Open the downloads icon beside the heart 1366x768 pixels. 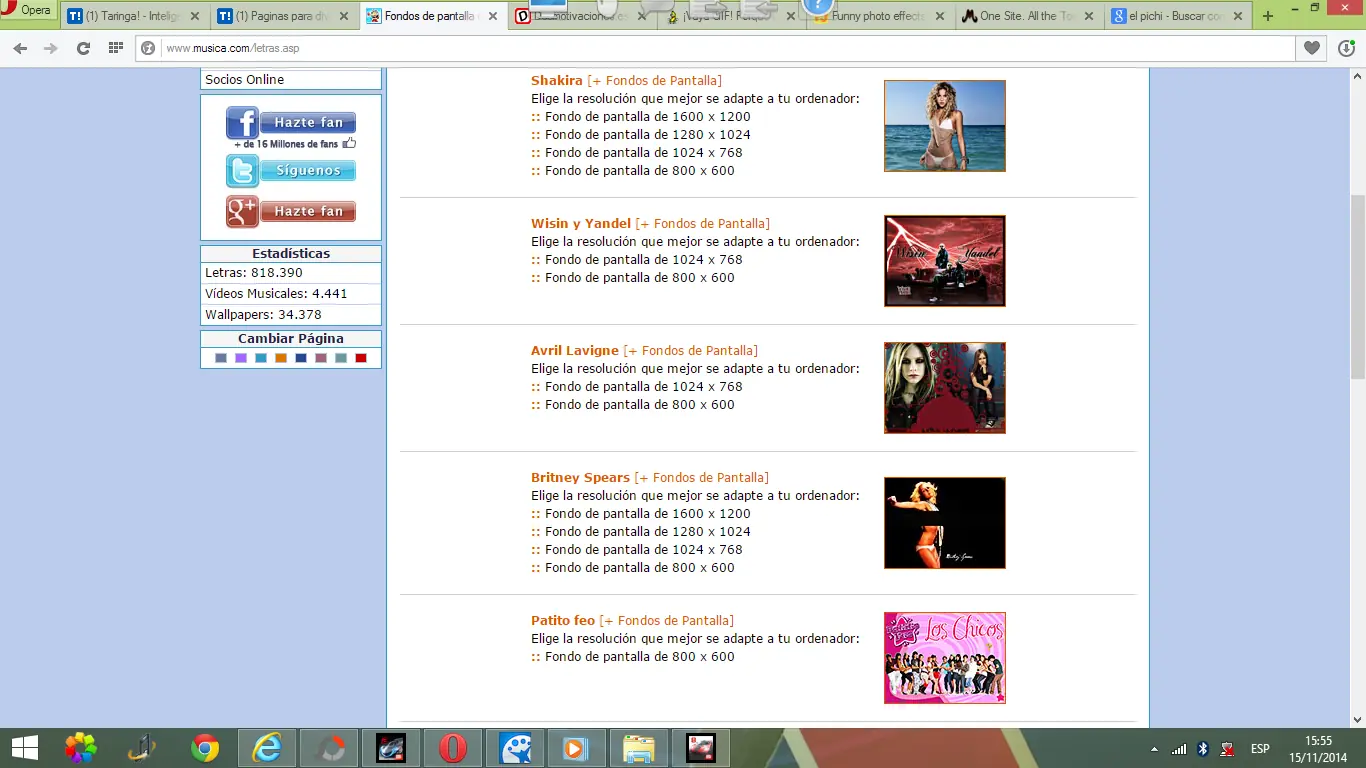pos(1345,48)
